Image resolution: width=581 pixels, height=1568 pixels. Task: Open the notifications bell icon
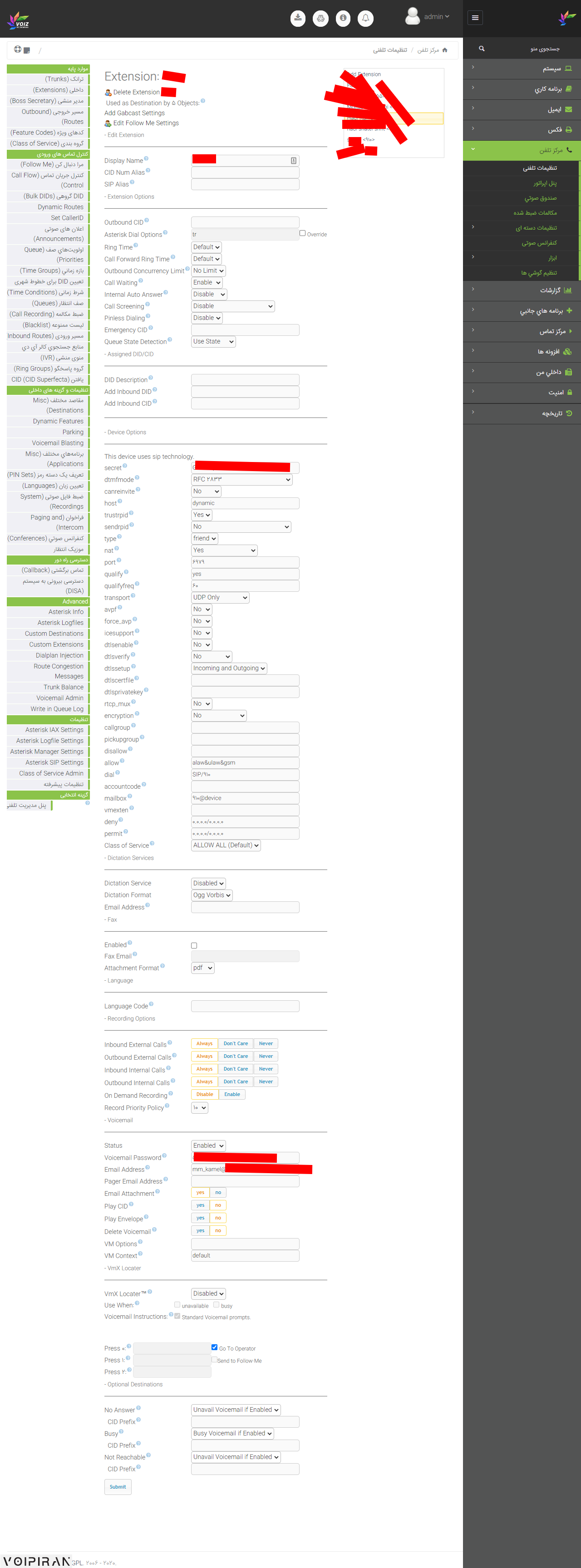click(365, 18)
